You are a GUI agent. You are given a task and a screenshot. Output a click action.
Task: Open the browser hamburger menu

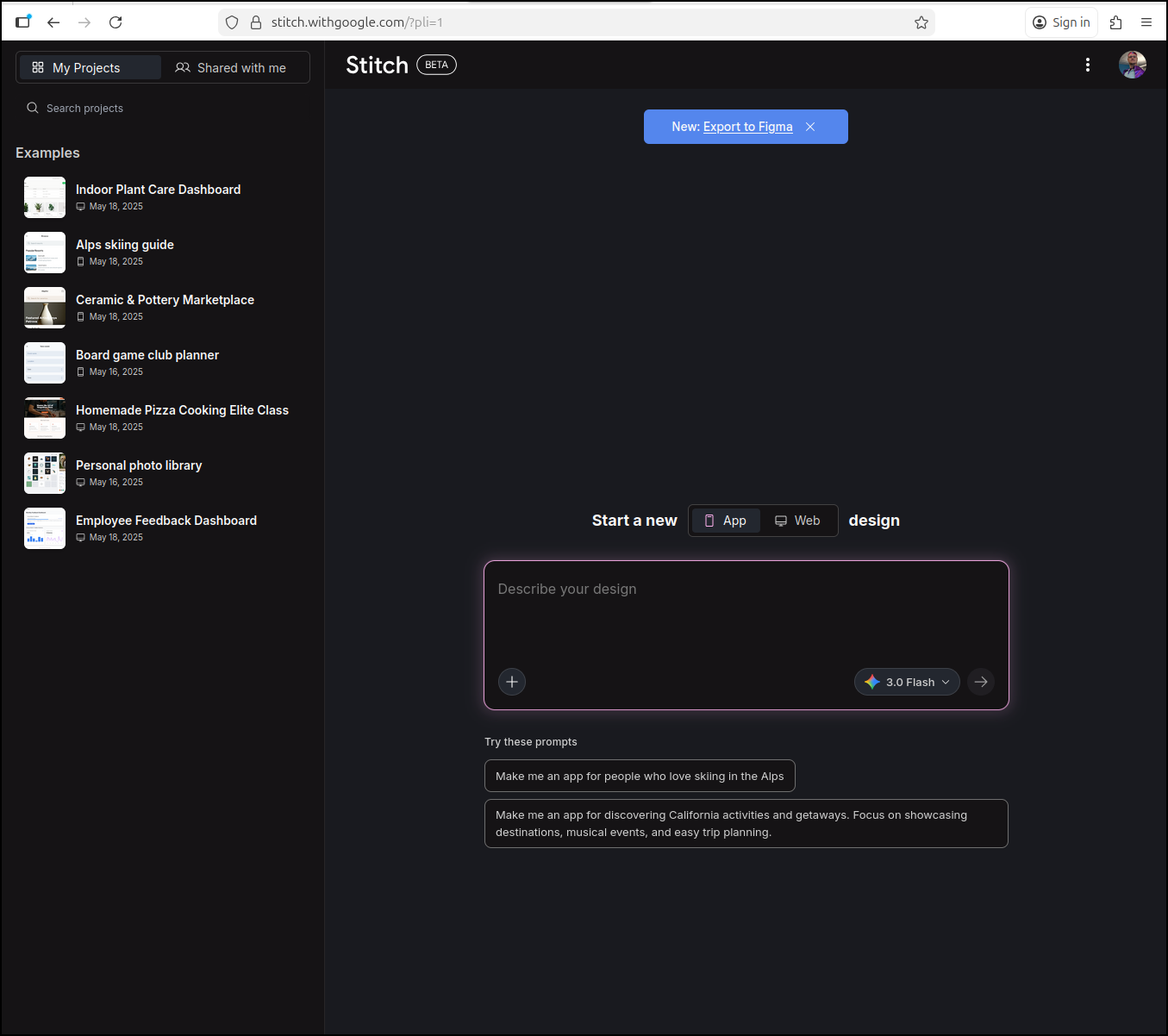point(1146,22)
